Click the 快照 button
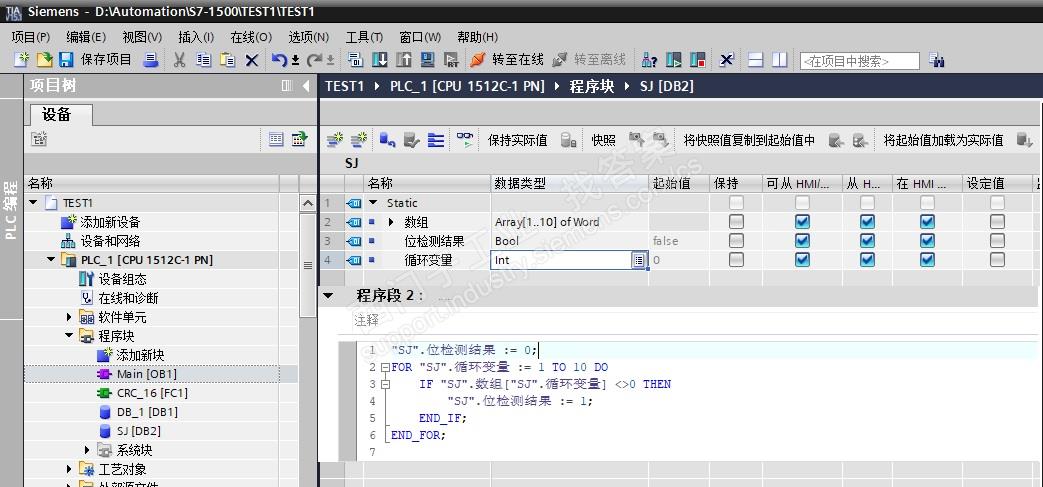 click(603, 140)
